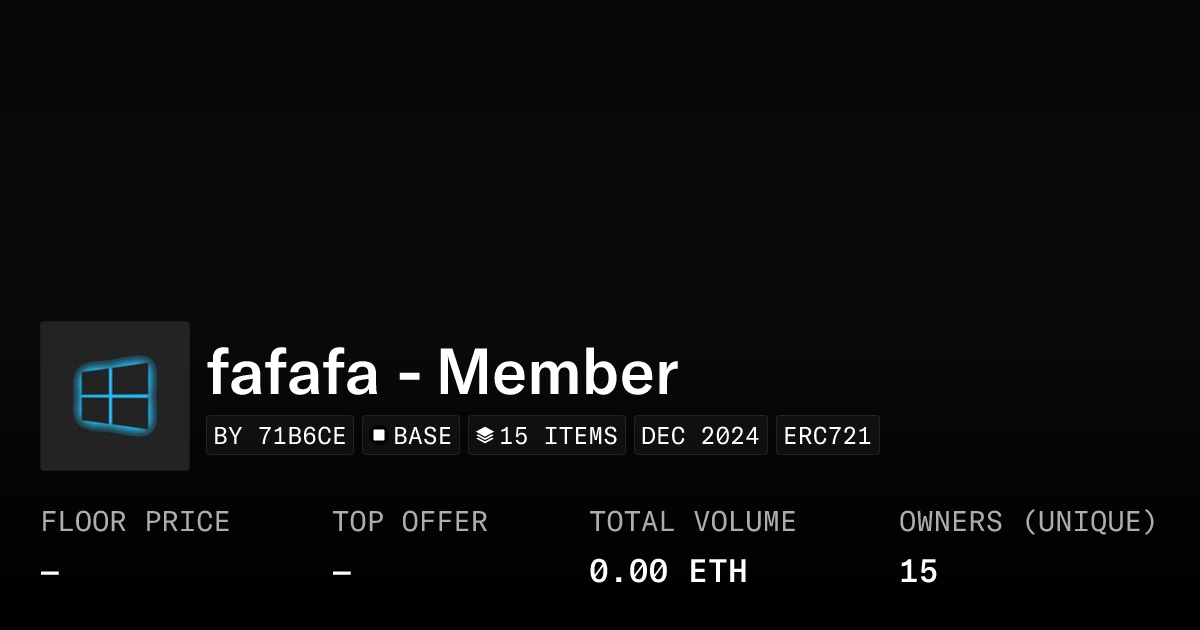1200x630 pixels.
Task: Click the "ETH" currency unit
Action: pyautogui.click(x=718, y=572)
